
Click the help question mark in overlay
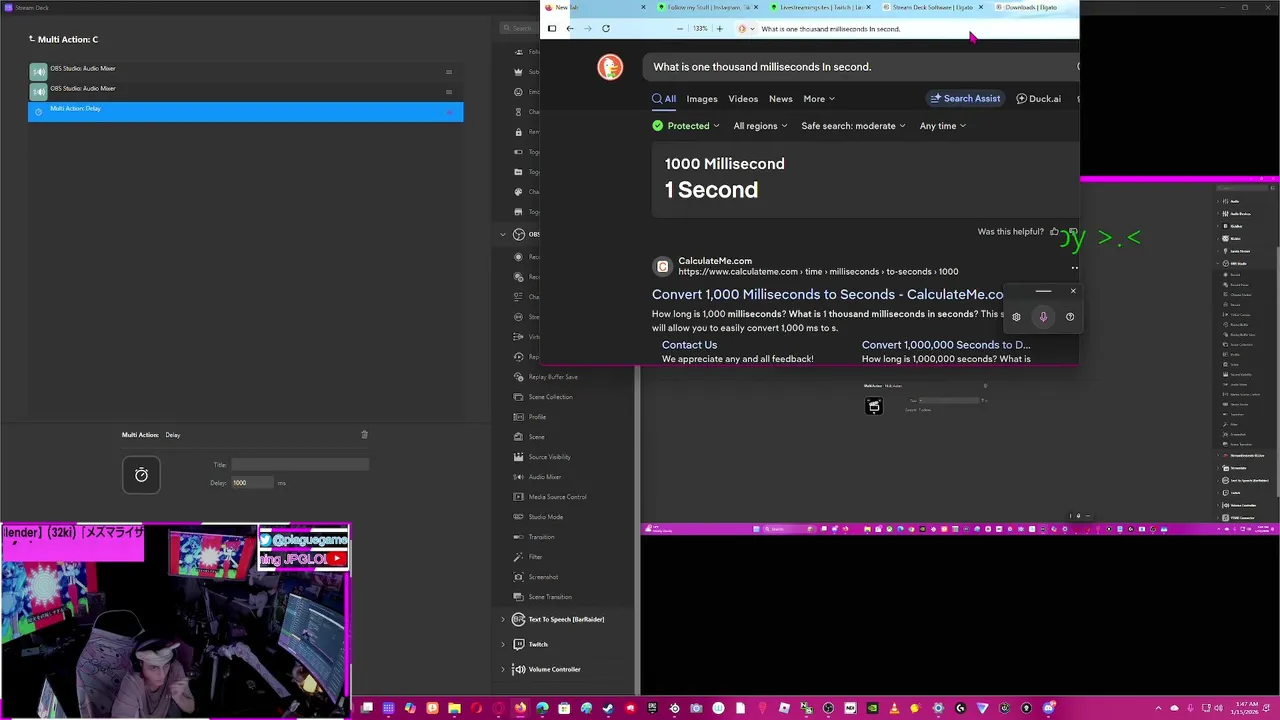click(1070, 317)
